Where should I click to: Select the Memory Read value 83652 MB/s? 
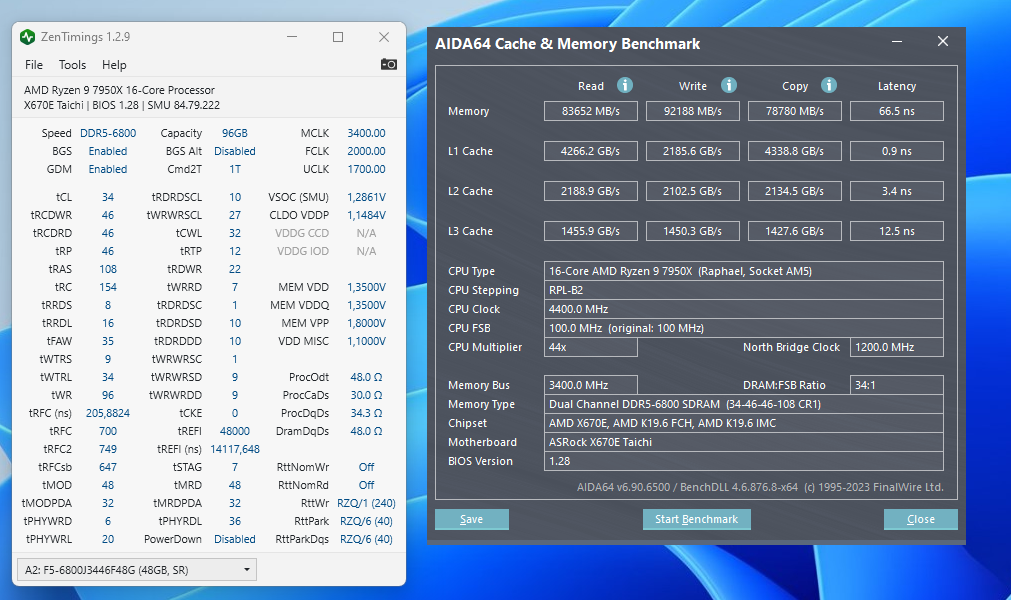(x=591, y=111)
